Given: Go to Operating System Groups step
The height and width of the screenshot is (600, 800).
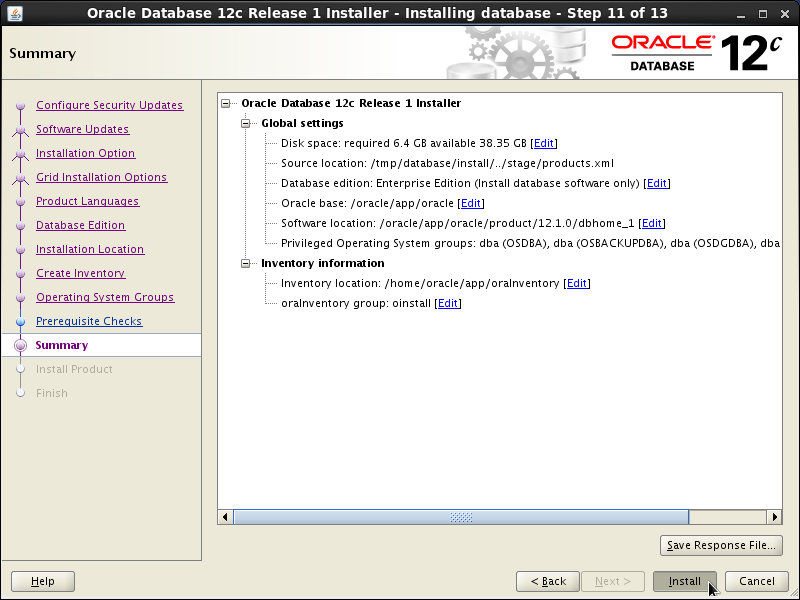Looking at the screenshot, I should [105, 297].
